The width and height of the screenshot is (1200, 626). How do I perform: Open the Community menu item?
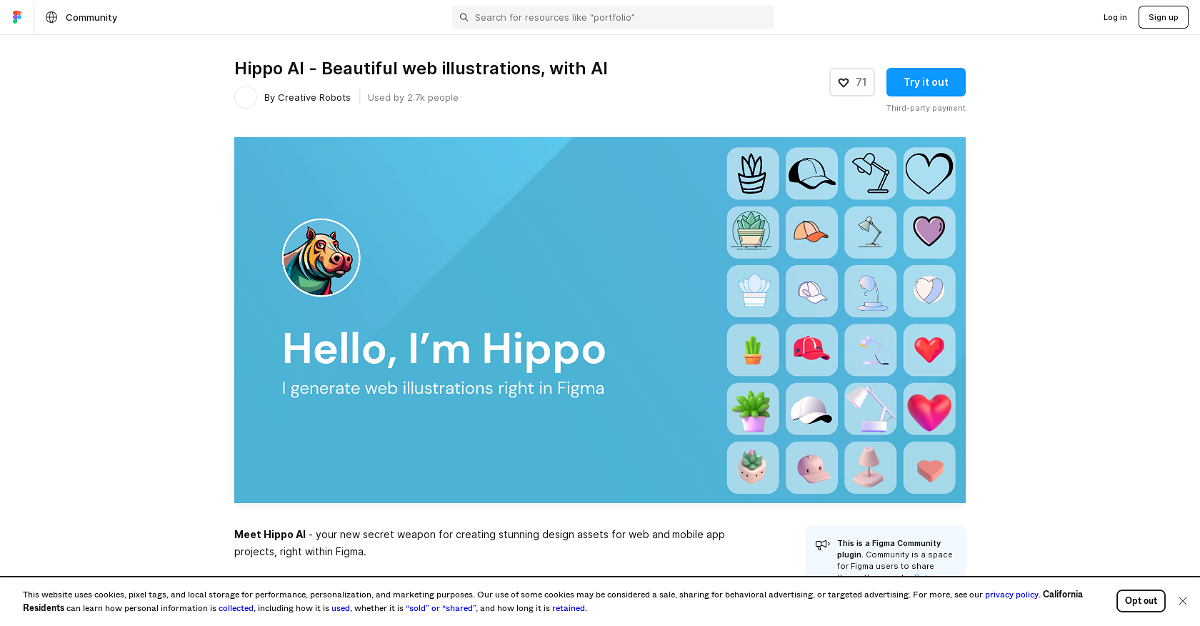point(91,17)
